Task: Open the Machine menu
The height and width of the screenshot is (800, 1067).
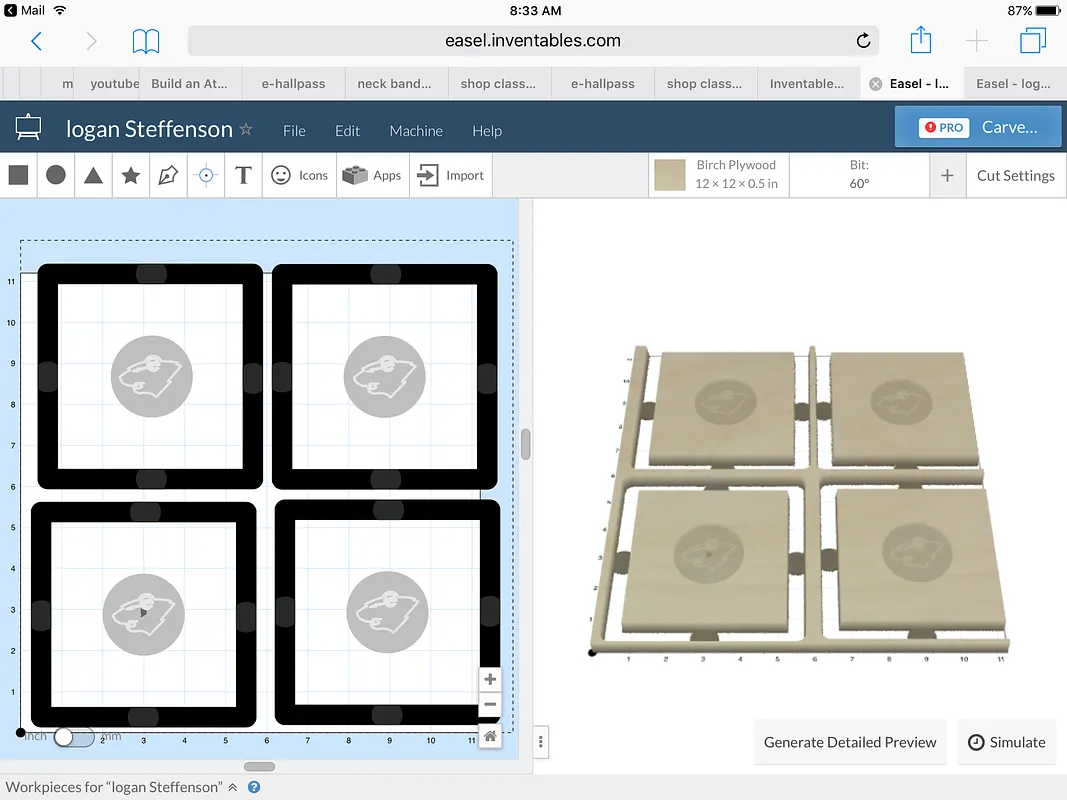Action: coord(416,131)
